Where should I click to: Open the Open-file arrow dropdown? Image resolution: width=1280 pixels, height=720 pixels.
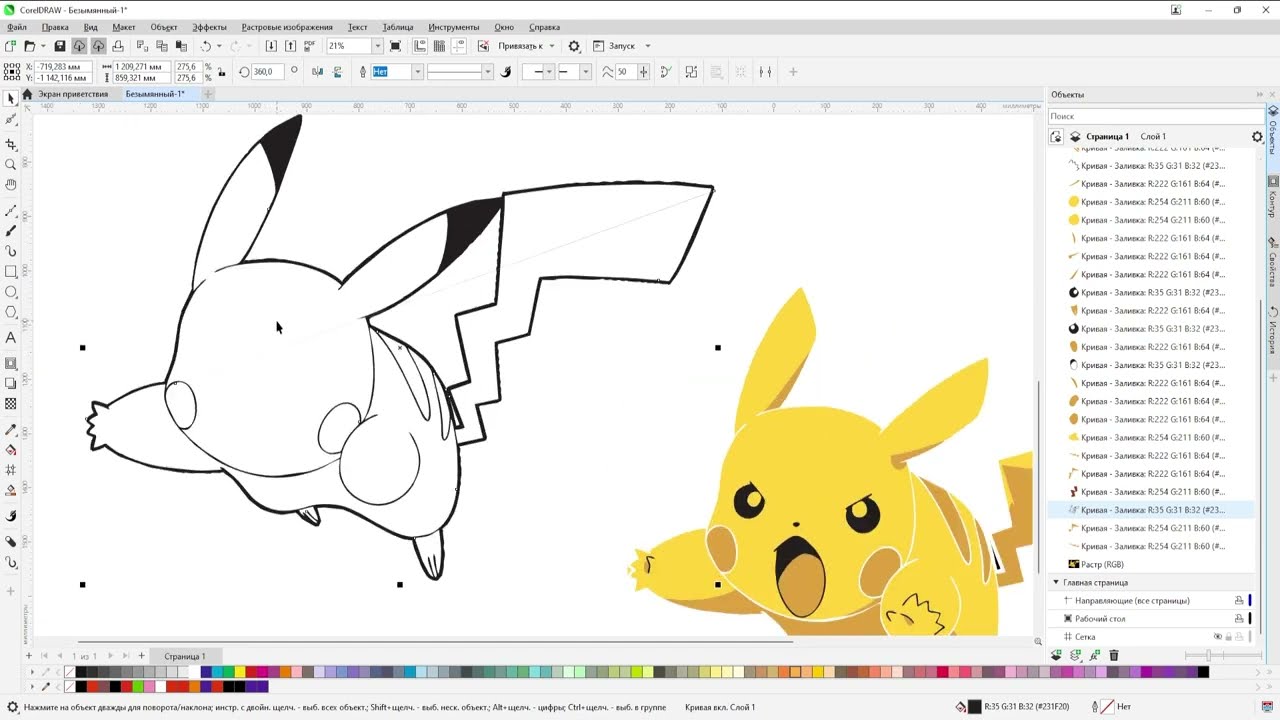click(x=42, y=46)
